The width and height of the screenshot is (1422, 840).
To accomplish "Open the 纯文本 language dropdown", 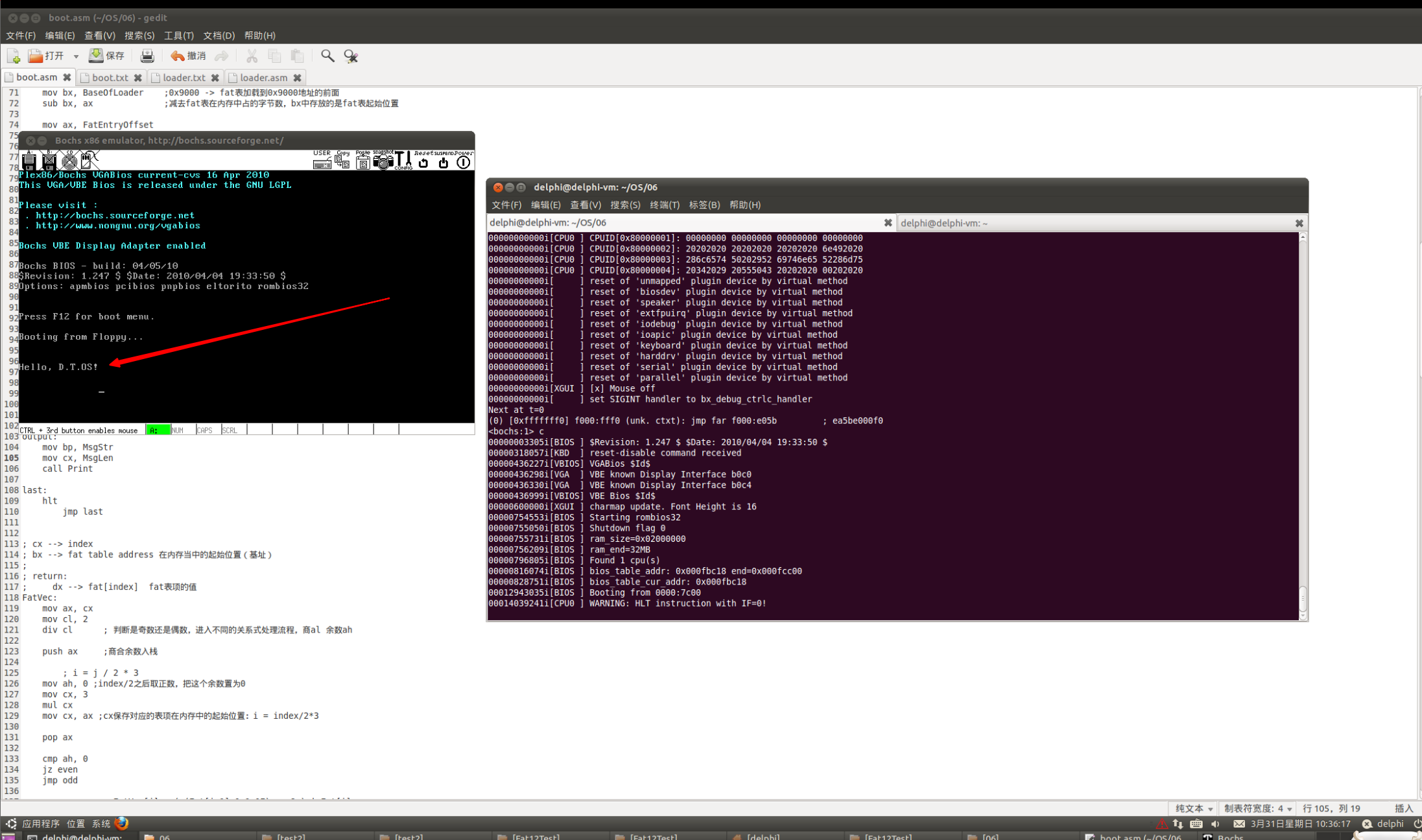I will coord(1194,808).
